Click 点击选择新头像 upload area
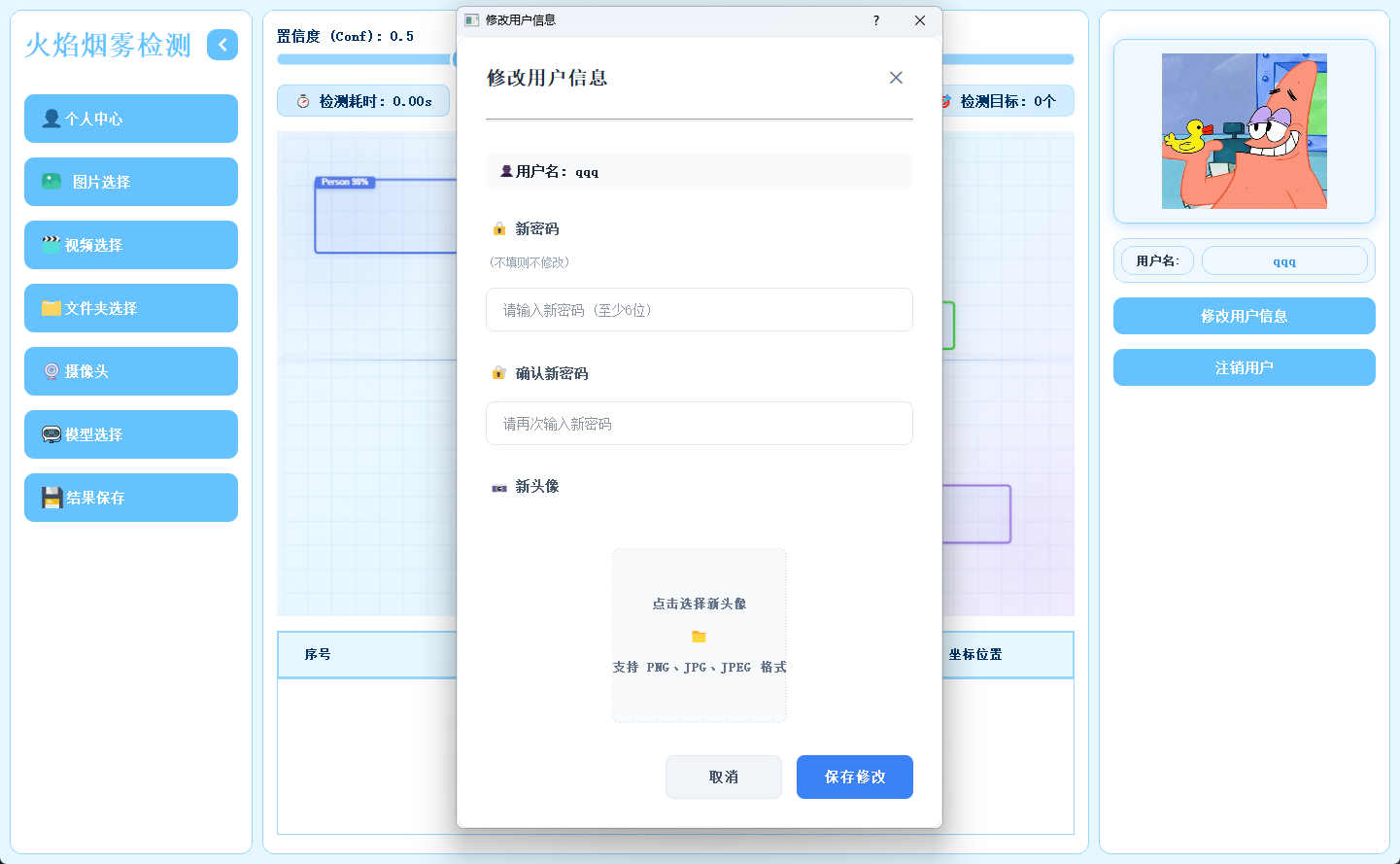The image size is (1400, 864). coord(700,636)
